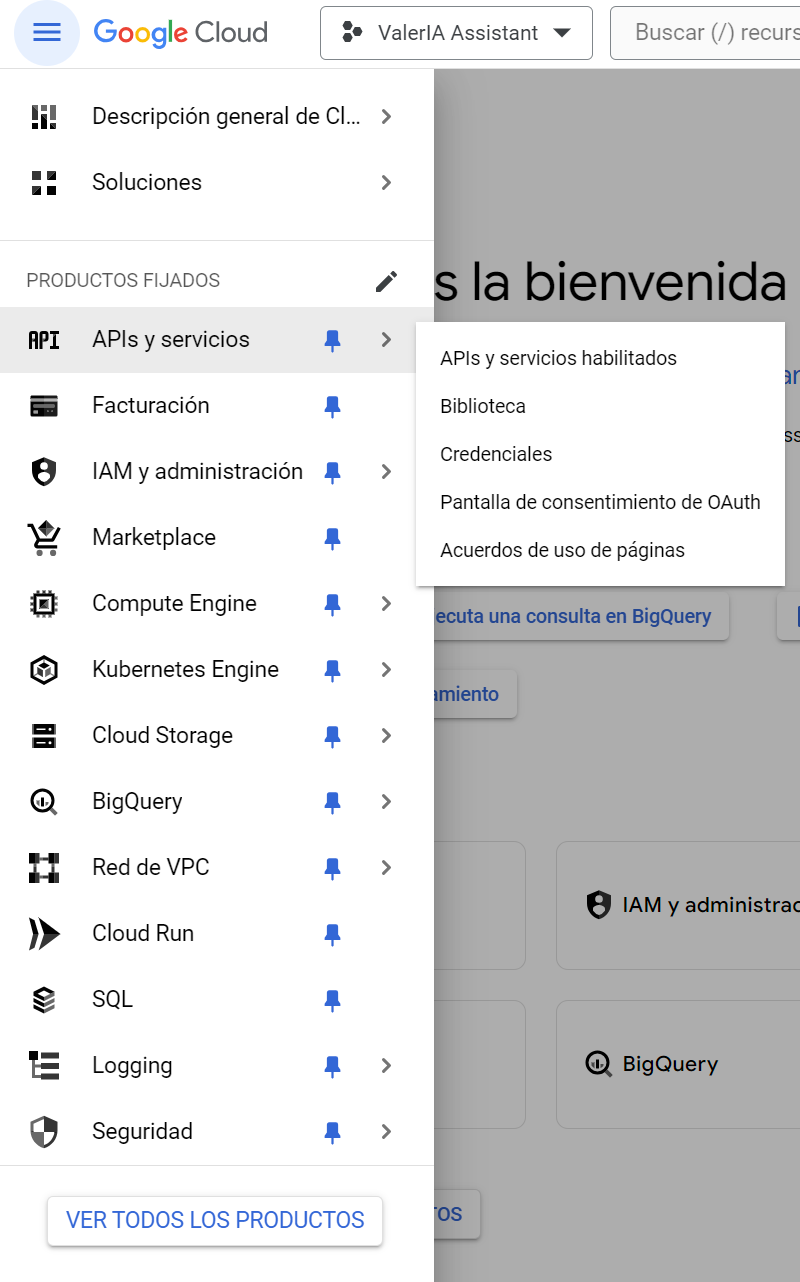
Task: Go to Marketplace
Action: [x=217, y=538]
